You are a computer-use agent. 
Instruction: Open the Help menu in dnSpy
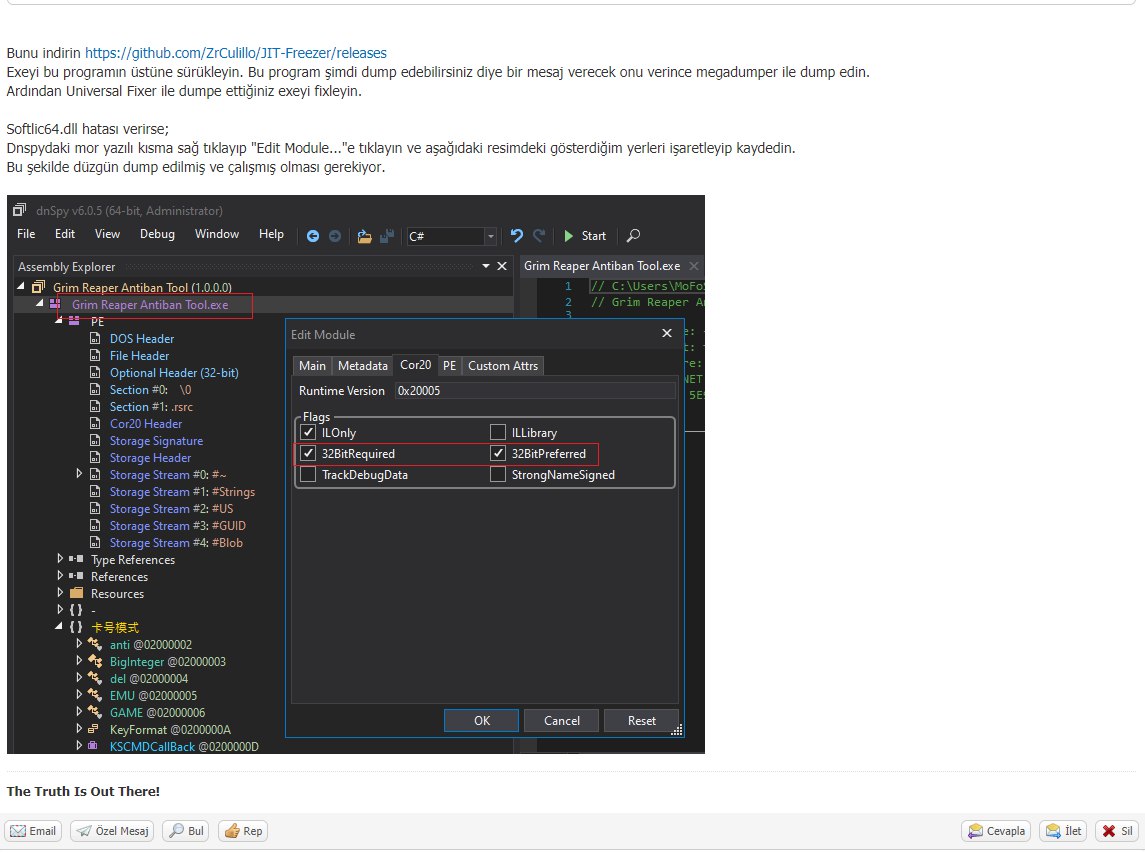pyautogui.click(x=271, y=234)
